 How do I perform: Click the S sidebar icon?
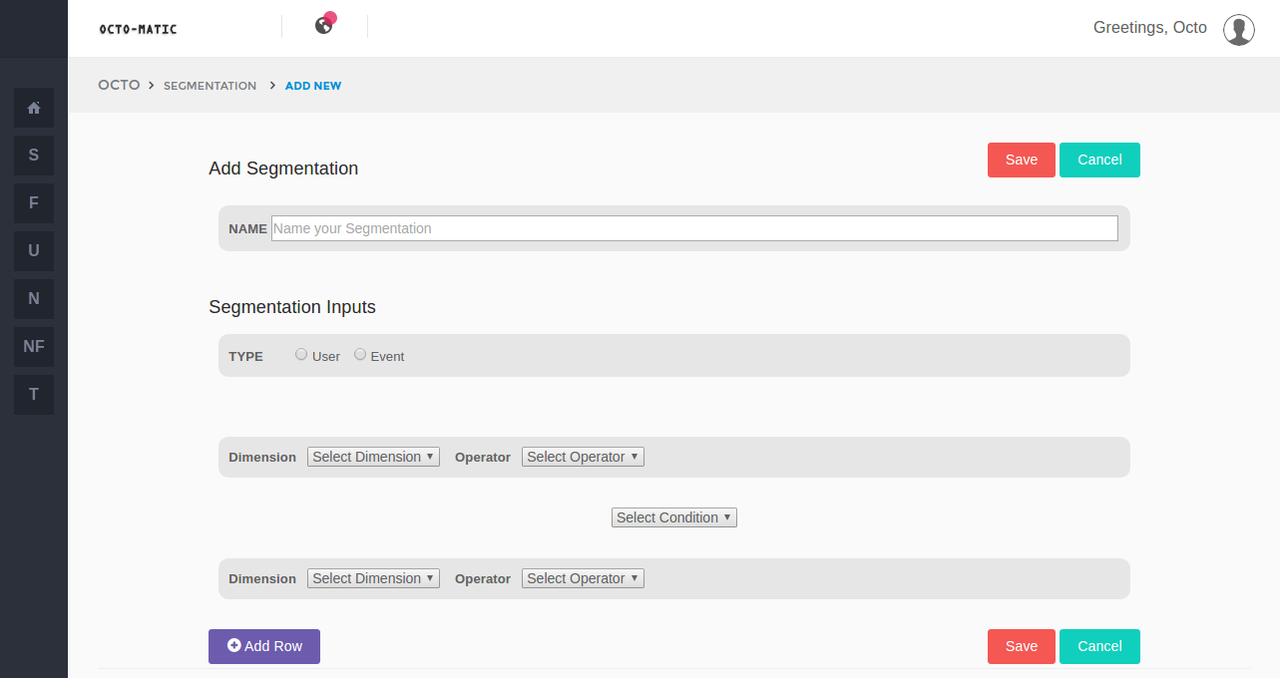[34, 155]
